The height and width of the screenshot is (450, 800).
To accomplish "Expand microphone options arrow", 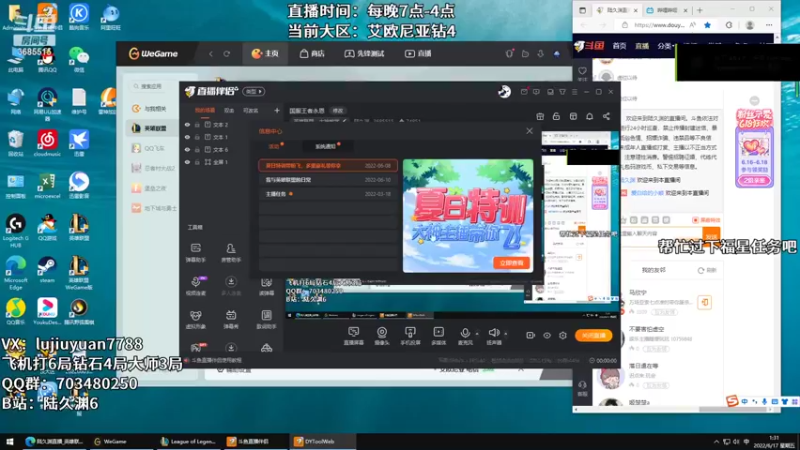I will click(x=477, y=334).
